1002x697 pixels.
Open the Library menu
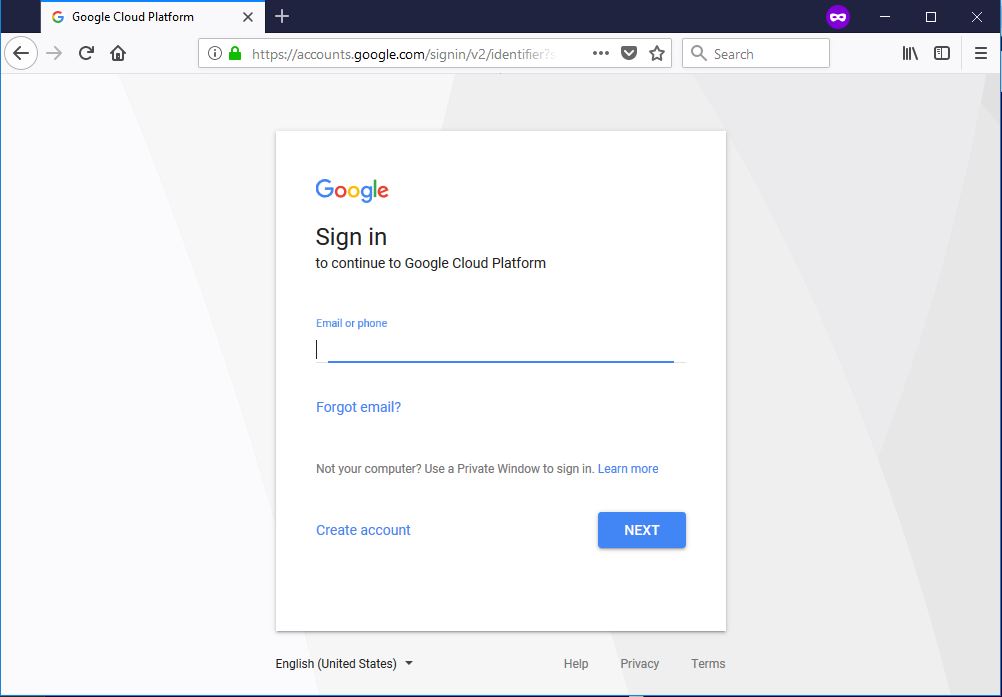pos(910,53)
